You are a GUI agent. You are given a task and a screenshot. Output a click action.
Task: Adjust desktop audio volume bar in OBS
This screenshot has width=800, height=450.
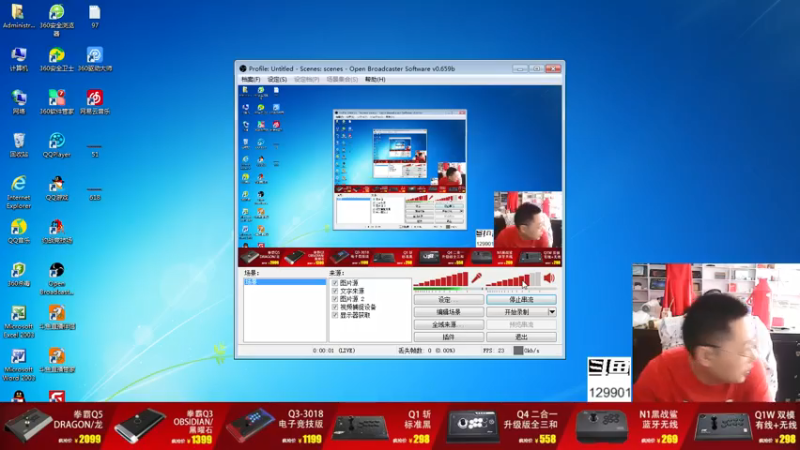click(513, 279)
